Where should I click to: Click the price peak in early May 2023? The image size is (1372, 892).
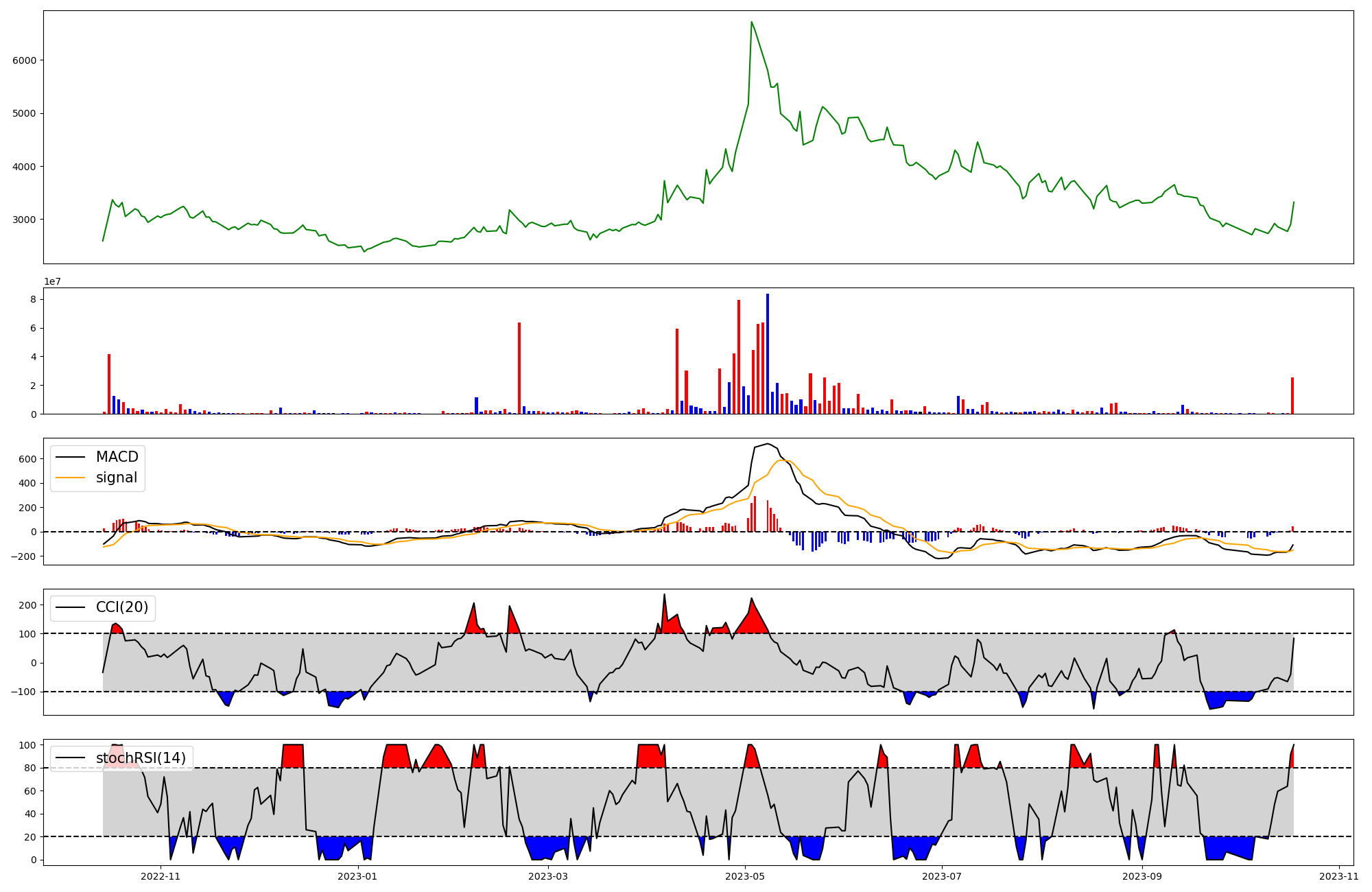tap(752, 22)
